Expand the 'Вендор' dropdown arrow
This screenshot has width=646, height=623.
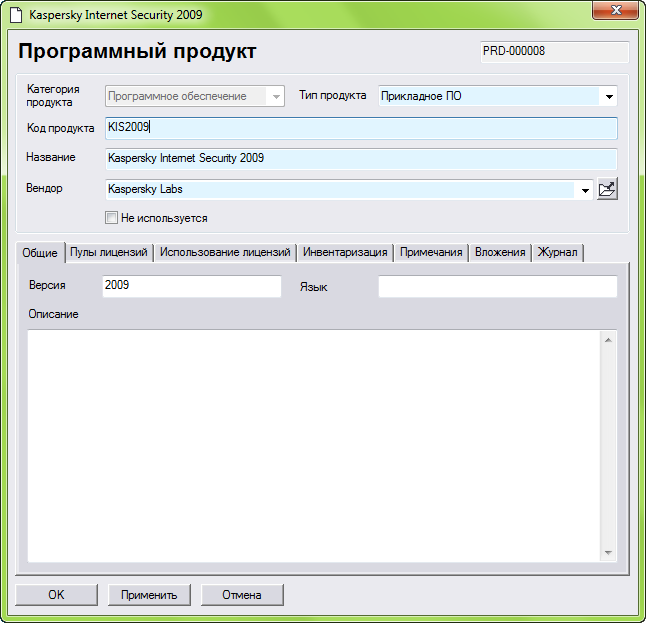coord(585,190)
